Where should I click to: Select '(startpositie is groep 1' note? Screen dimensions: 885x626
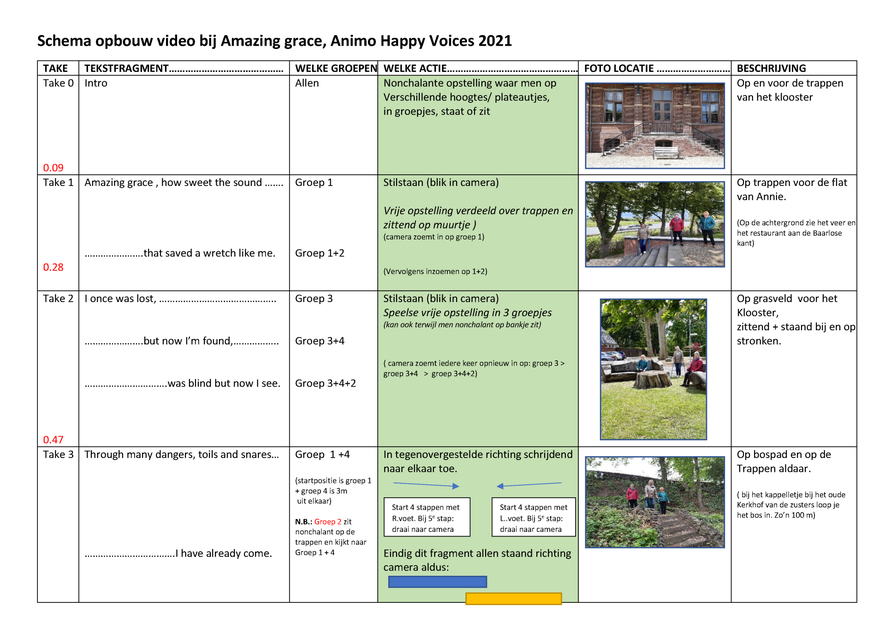[333, 481]
